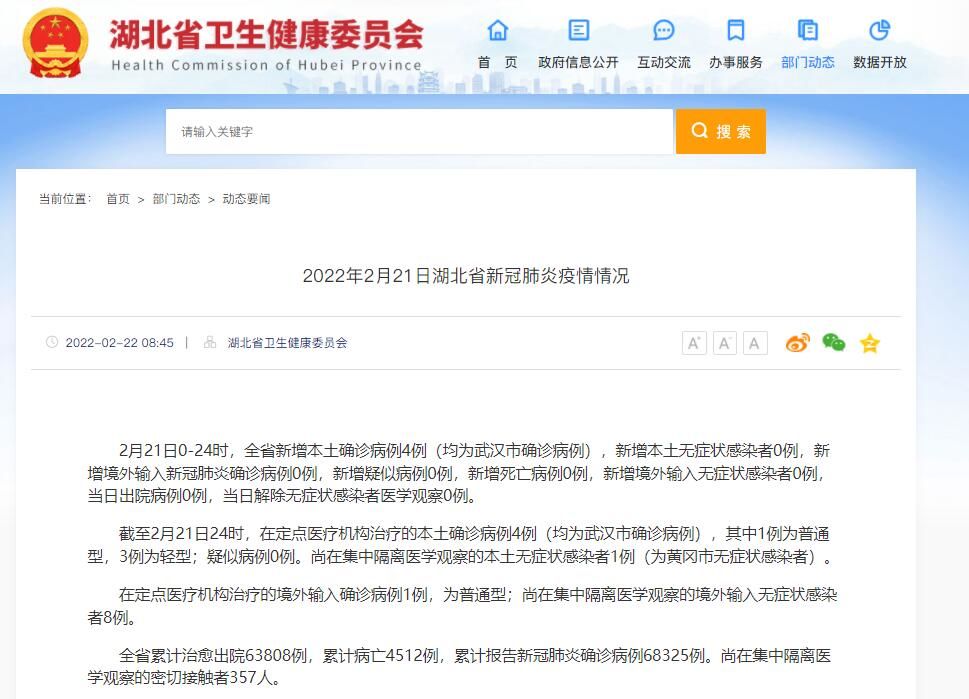The height and width of the screenshot is (699, 969).
Task: Focus the 请输入关键字 search field
Action: click(x=418, y=132)
